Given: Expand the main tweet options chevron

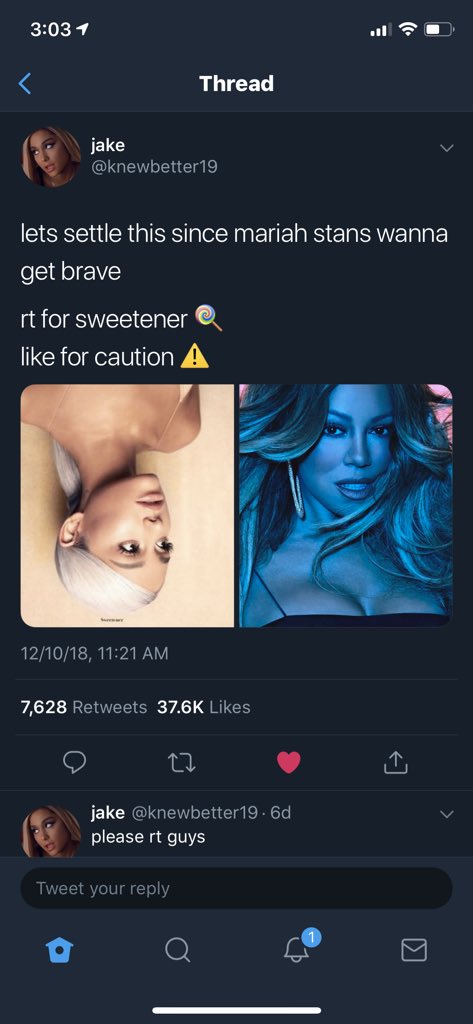Looking at the screenshot, I should 446,148.
